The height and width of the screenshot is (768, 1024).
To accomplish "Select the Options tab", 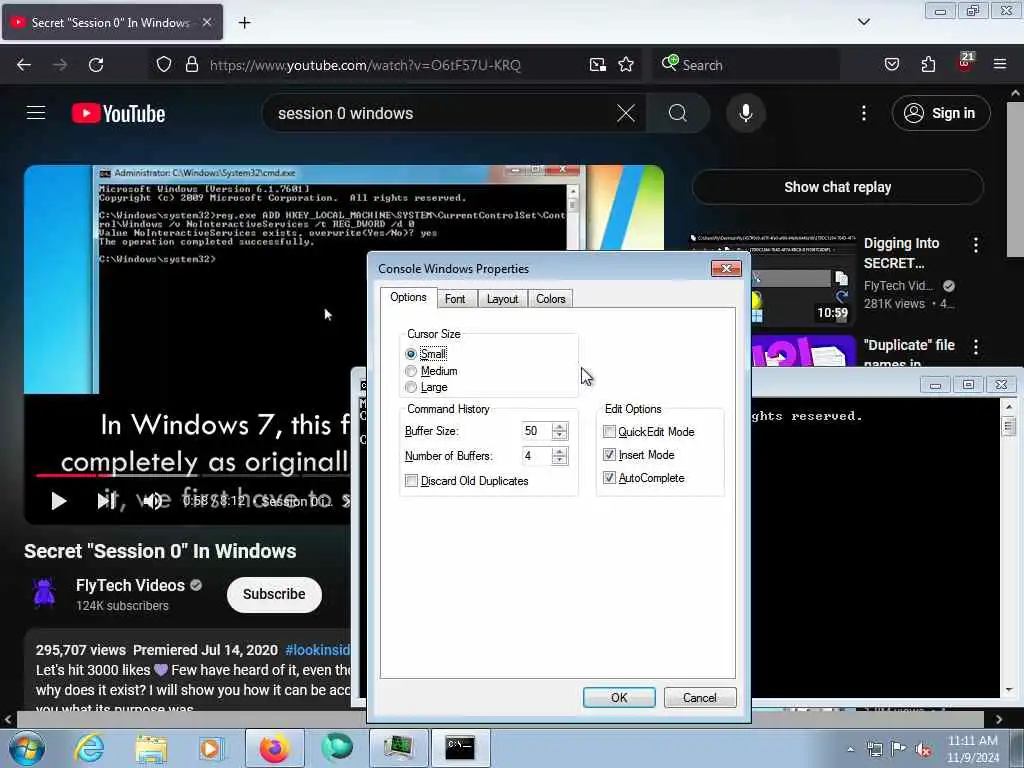I will coord(408,297).
